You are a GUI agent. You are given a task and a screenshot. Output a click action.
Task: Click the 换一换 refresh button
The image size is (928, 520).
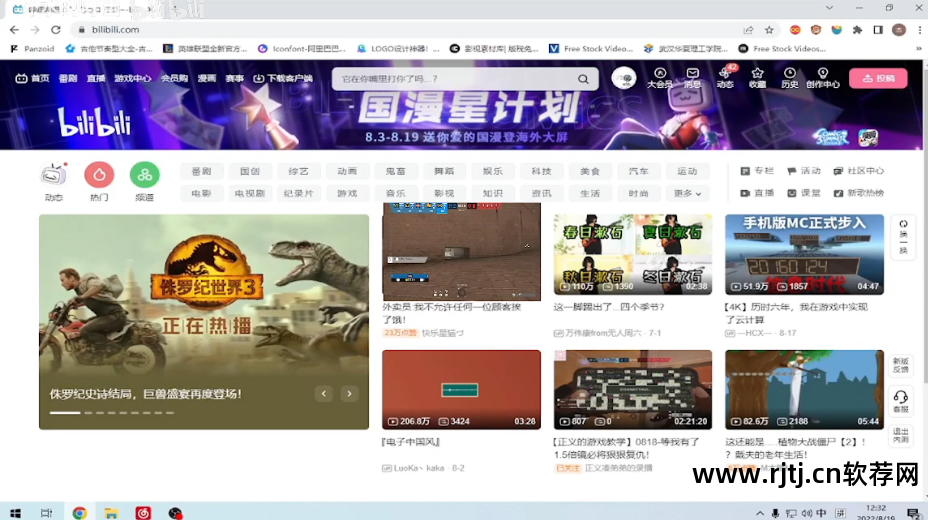(903, 237)
